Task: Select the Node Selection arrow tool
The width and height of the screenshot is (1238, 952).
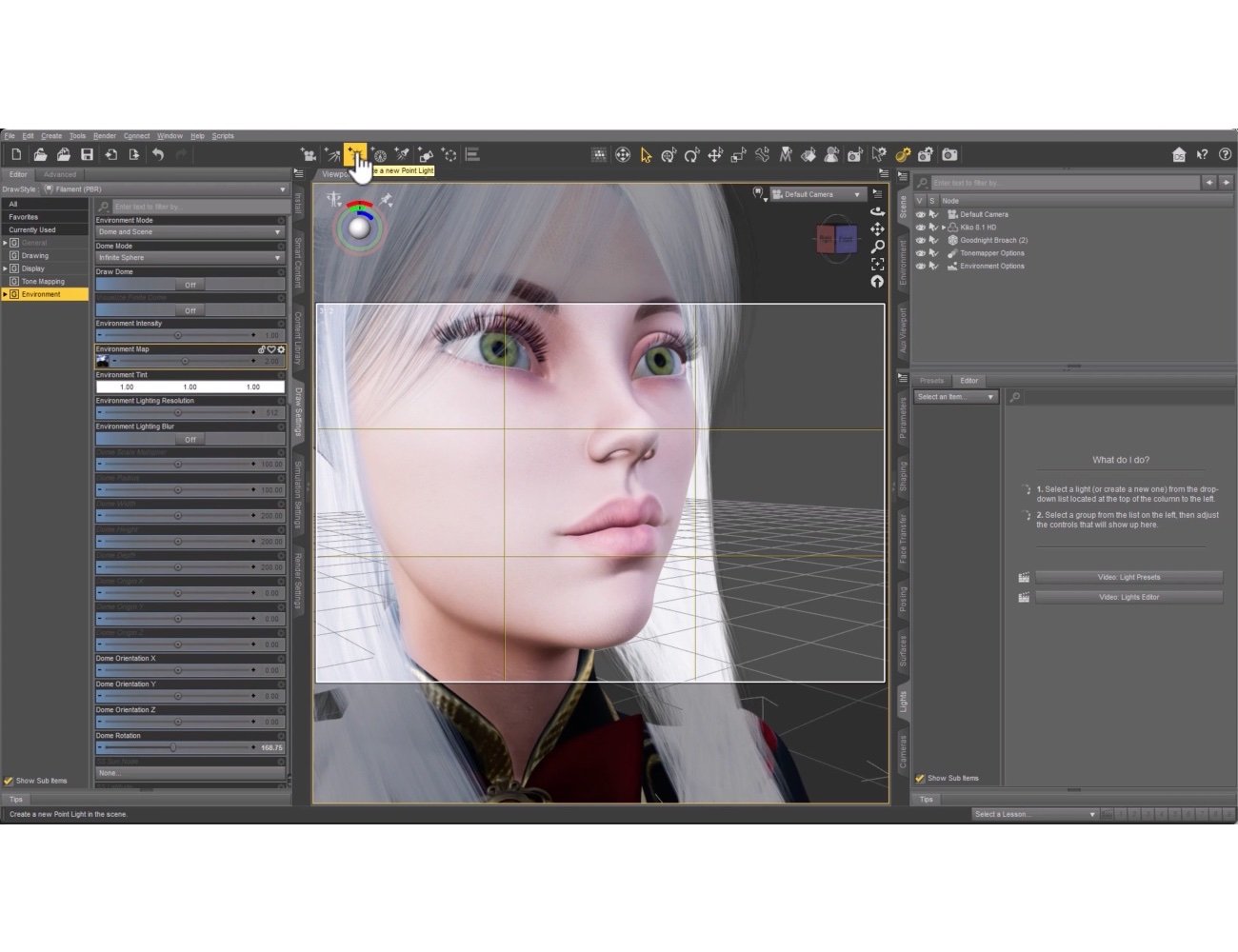Action: (x=646, y=154)
